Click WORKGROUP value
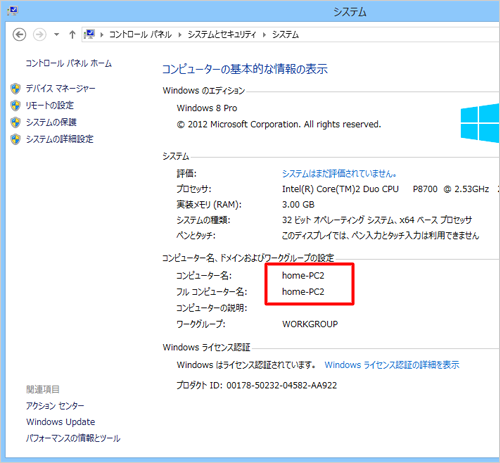Viewport: 500px width, 463px height. pyautogui.click(x=310, y=324)
